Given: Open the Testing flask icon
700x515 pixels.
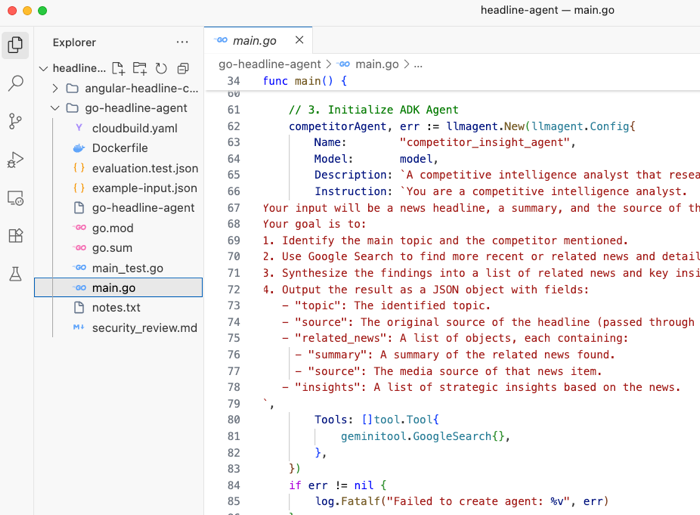Looking at the screenshot, I should [x=15, y=274].
